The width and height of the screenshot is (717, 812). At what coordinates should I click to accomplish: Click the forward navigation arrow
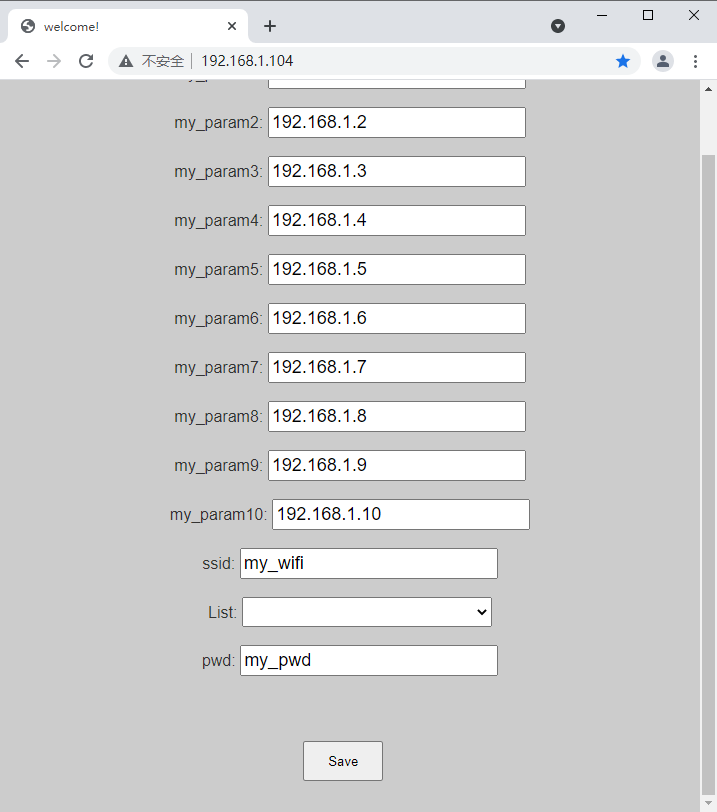coord(54,61)
